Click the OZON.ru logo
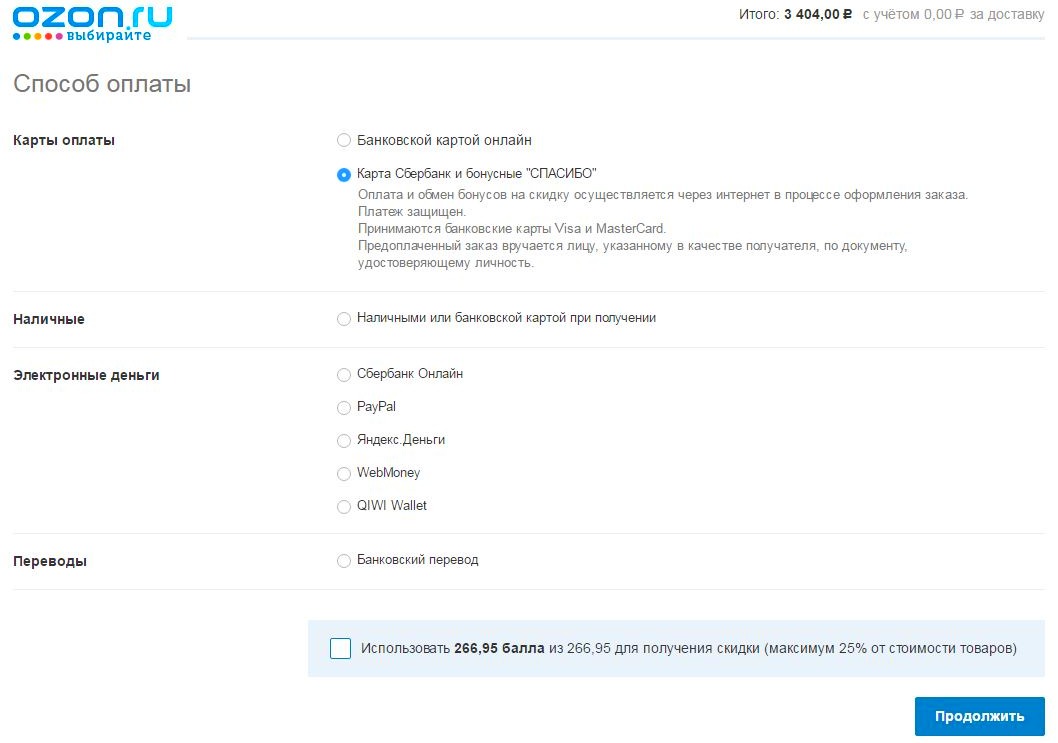The width and height of the screenshot is (1058, 743). (92, 24)
